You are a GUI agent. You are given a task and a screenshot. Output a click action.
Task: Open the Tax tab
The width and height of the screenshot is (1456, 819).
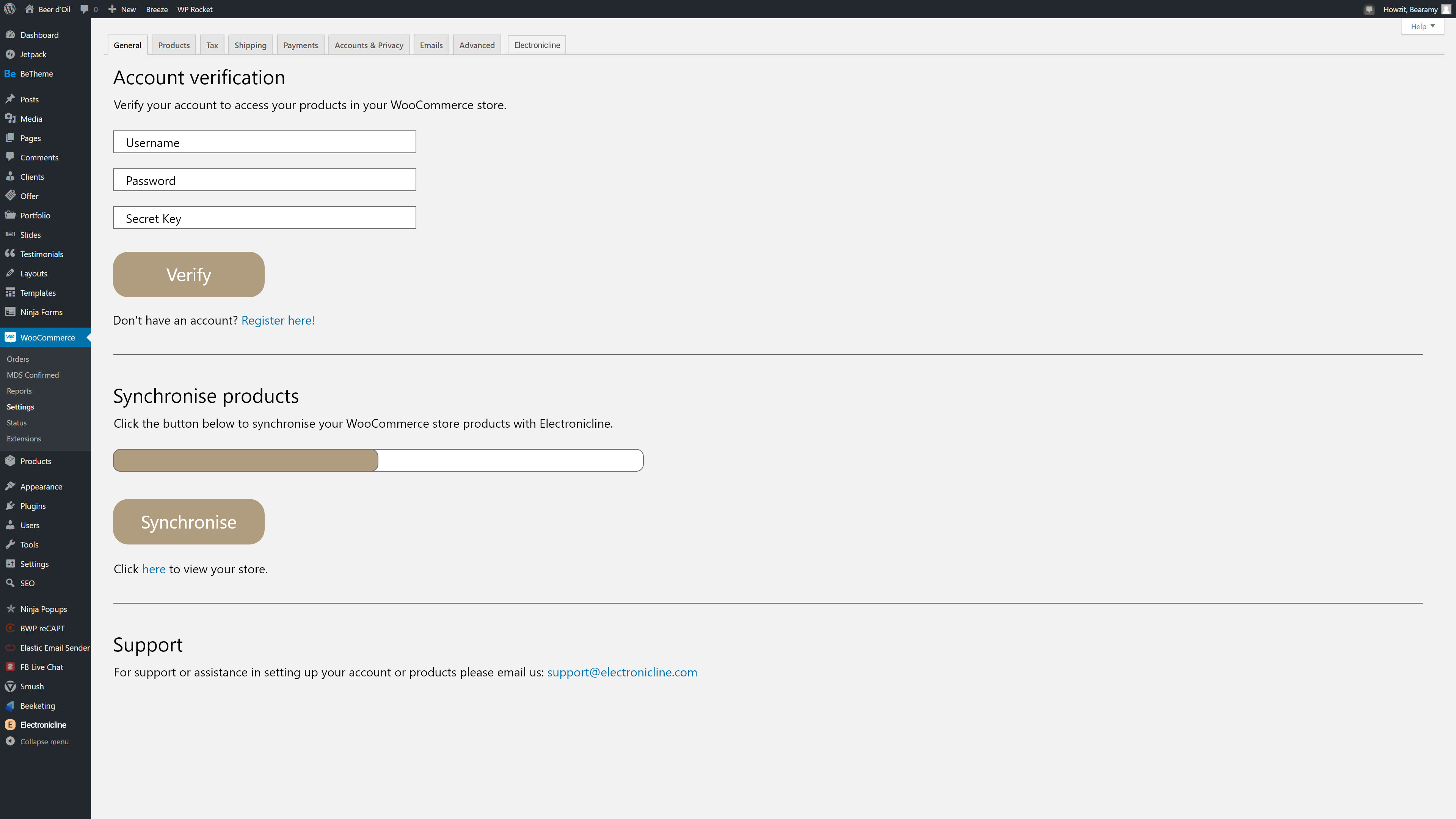tap(212, 45)
